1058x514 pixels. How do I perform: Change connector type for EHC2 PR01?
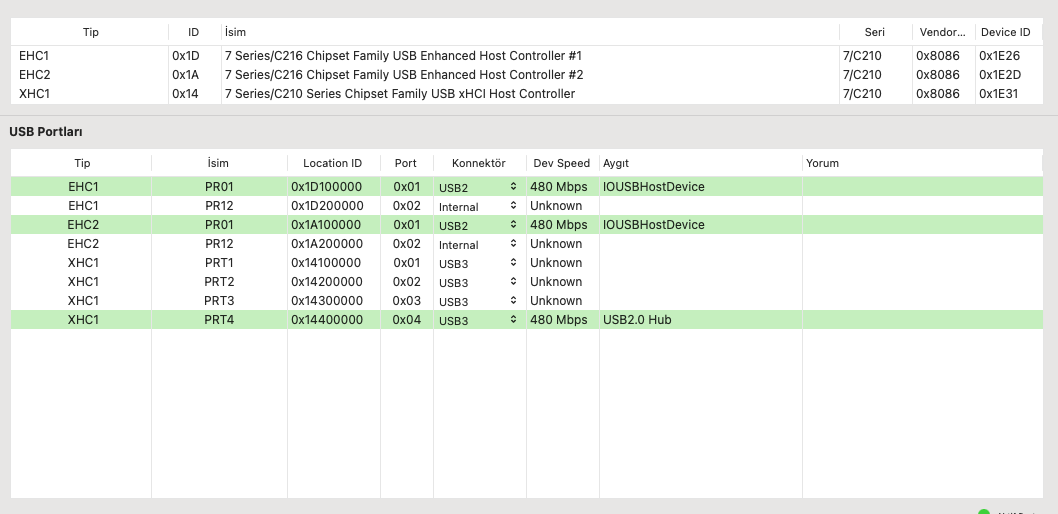(478, 225)
